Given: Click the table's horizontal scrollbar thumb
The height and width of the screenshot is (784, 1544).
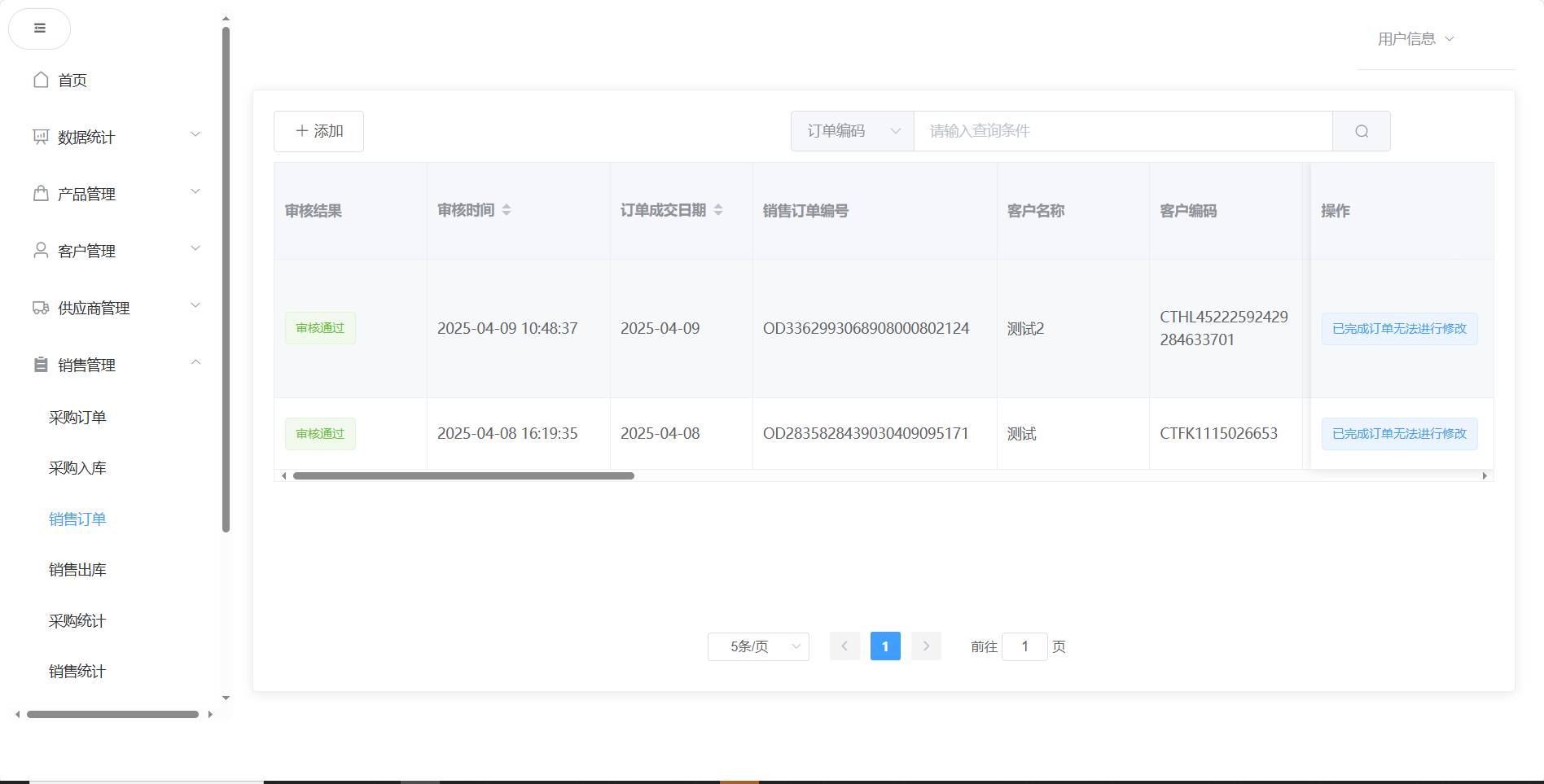Looking at the screenshot, I should [463, 475].
